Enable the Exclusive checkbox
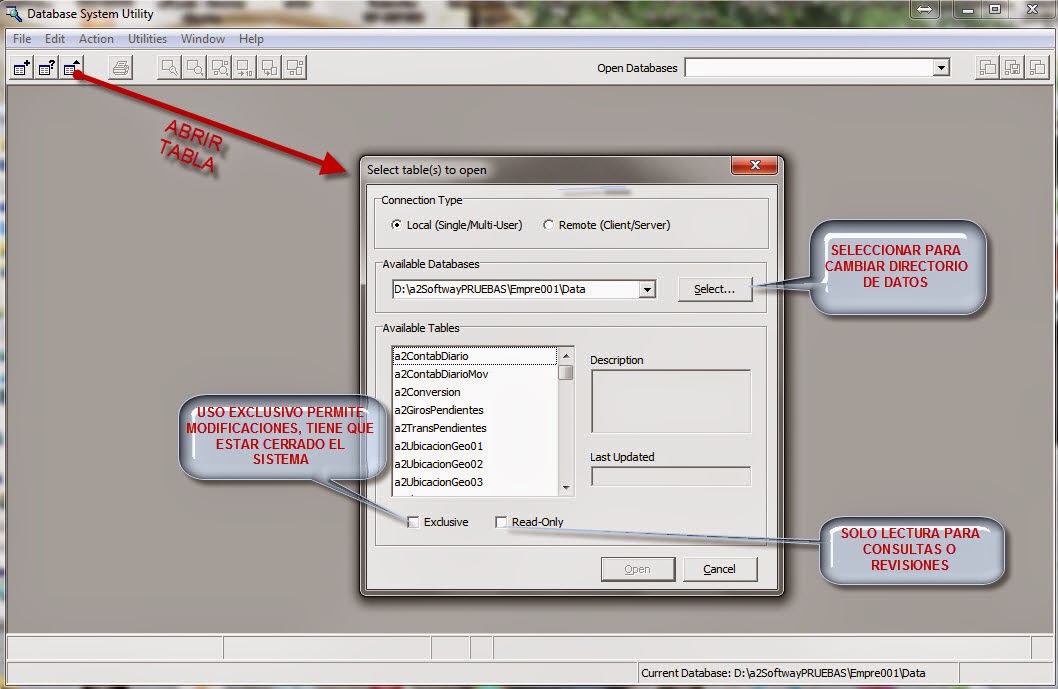Viewport: 1058px width, 689px height. [415, 521]
